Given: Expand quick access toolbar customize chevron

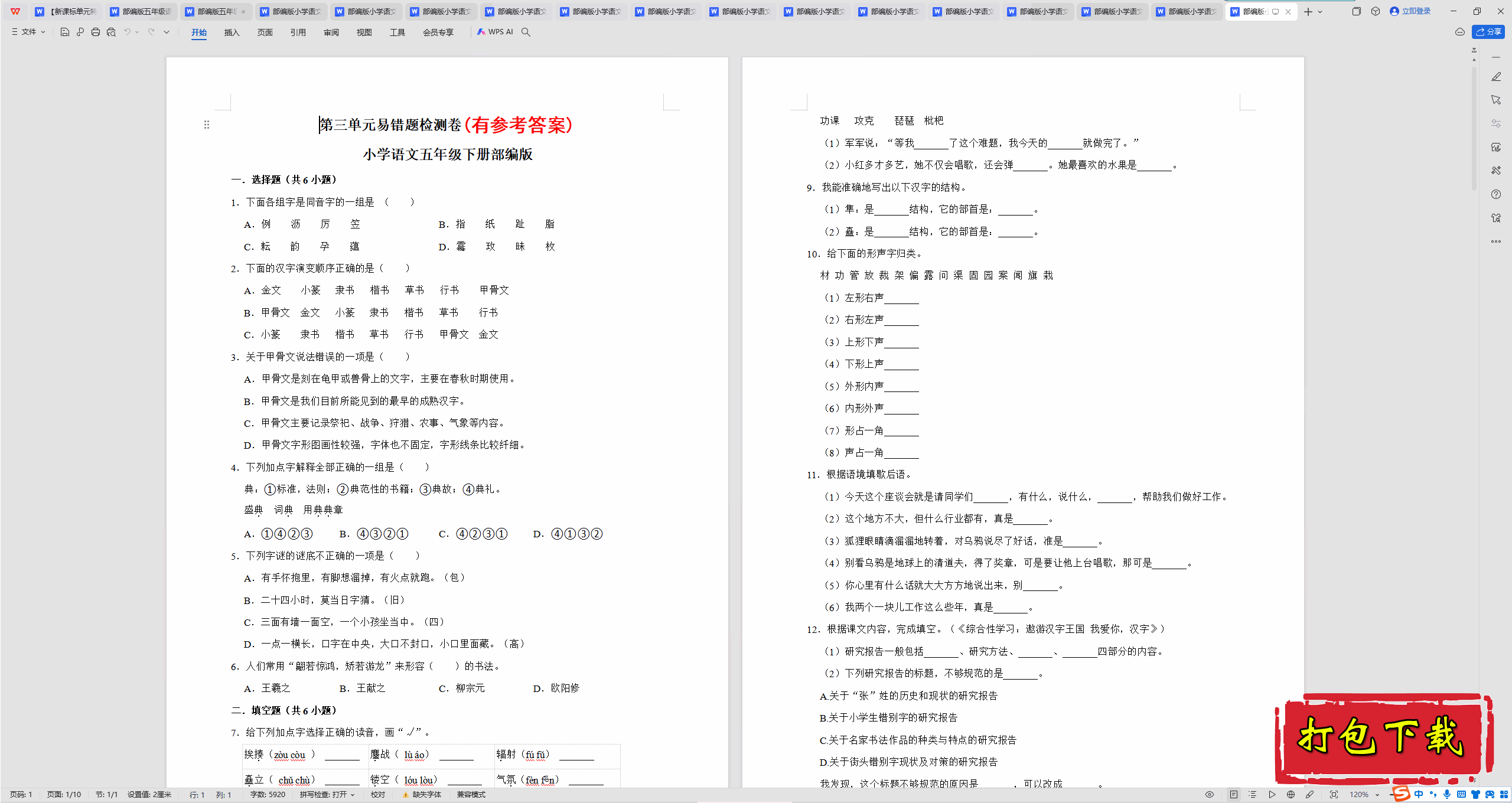Looking at the screenshot, I should coord(167,32).
